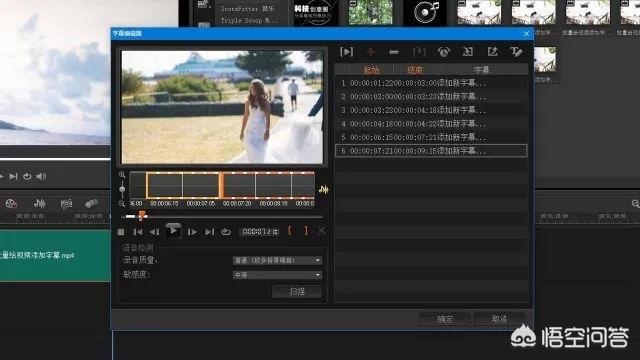Select subtitle row 6 starting 00:00:07:21
This screenshot has height=360, width=640.
point(431,151)
